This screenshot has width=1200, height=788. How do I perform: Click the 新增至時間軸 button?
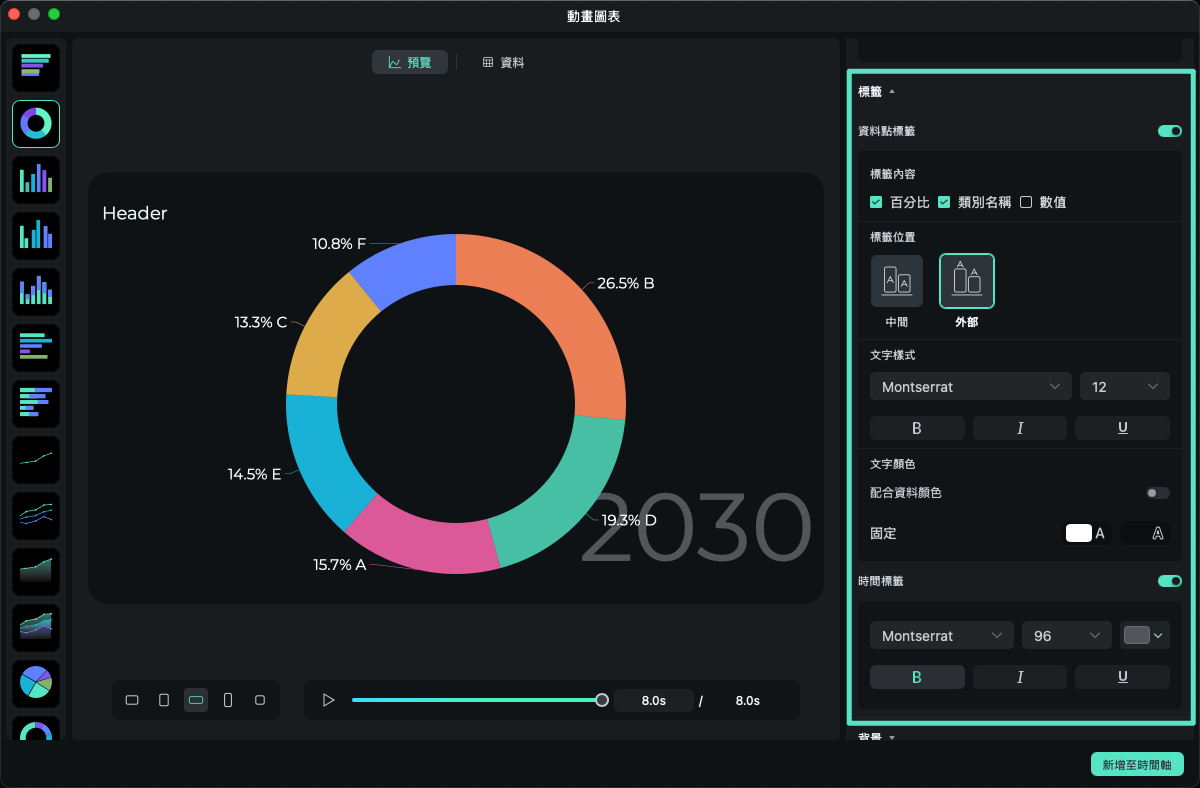tap(1137, 764)
